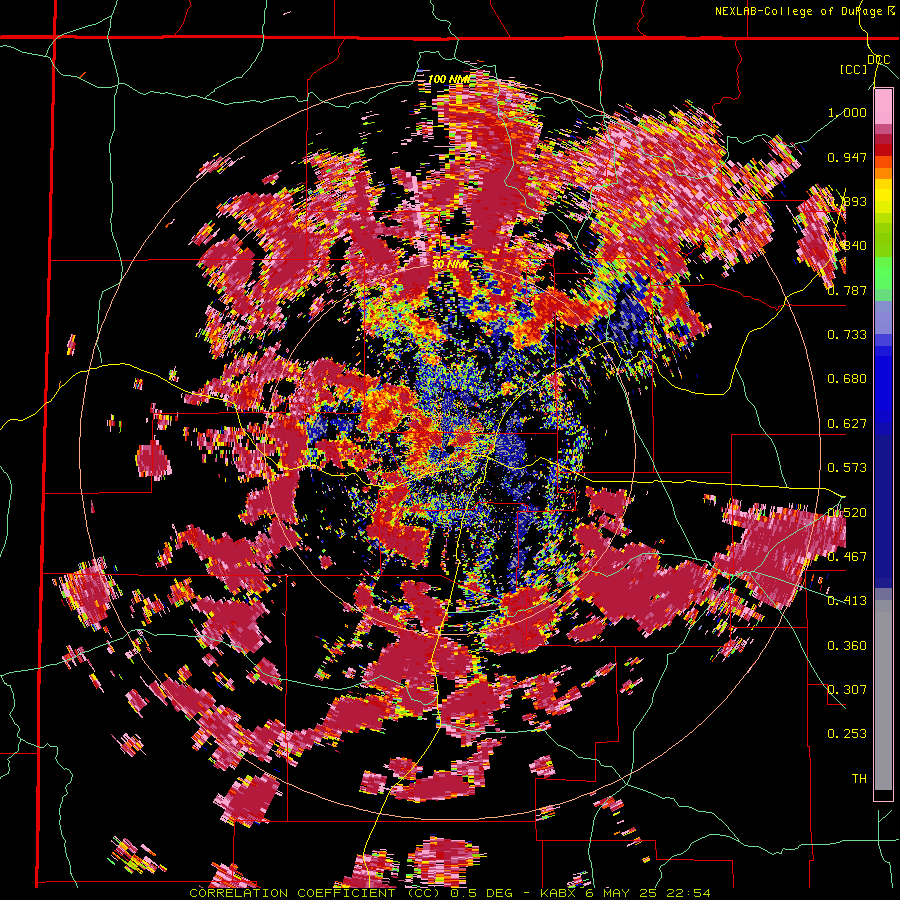Viewport: 900px width, 900px height.
Task: Select the 0.360 legend value
Action: coord(847,646)
